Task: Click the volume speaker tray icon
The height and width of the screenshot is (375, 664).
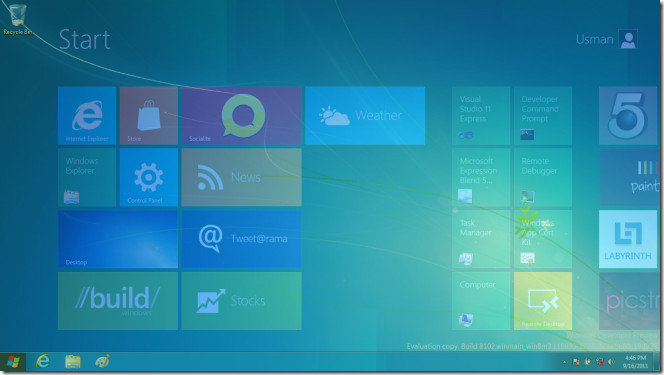Action: (611, 361)
